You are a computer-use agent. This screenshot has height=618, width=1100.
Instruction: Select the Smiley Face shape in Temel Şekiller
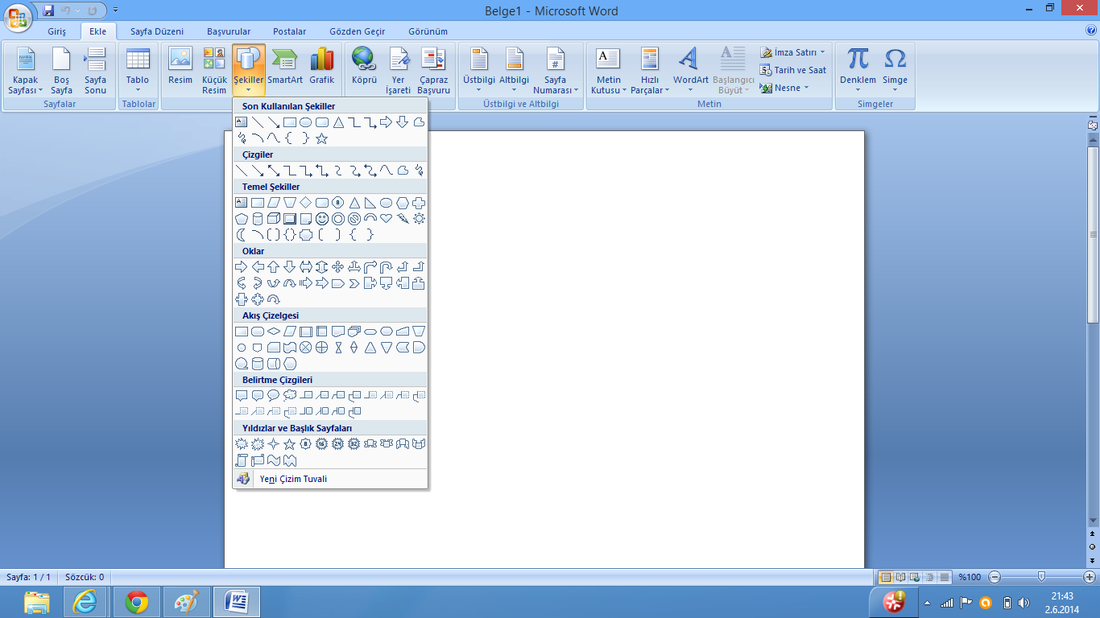322,219
